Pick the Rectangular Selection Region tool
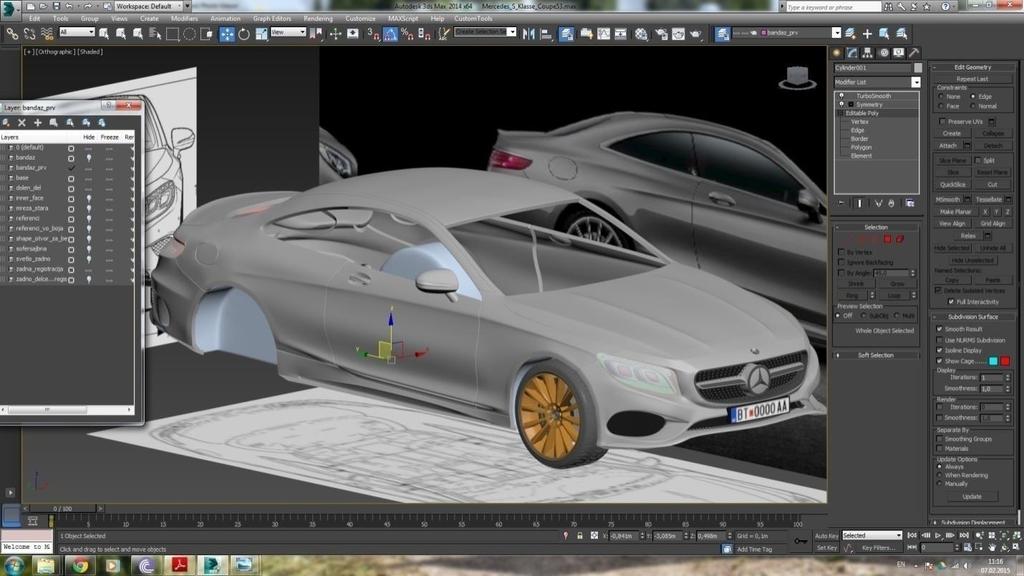Viewport: 1024px width, 576px height. 172,33
